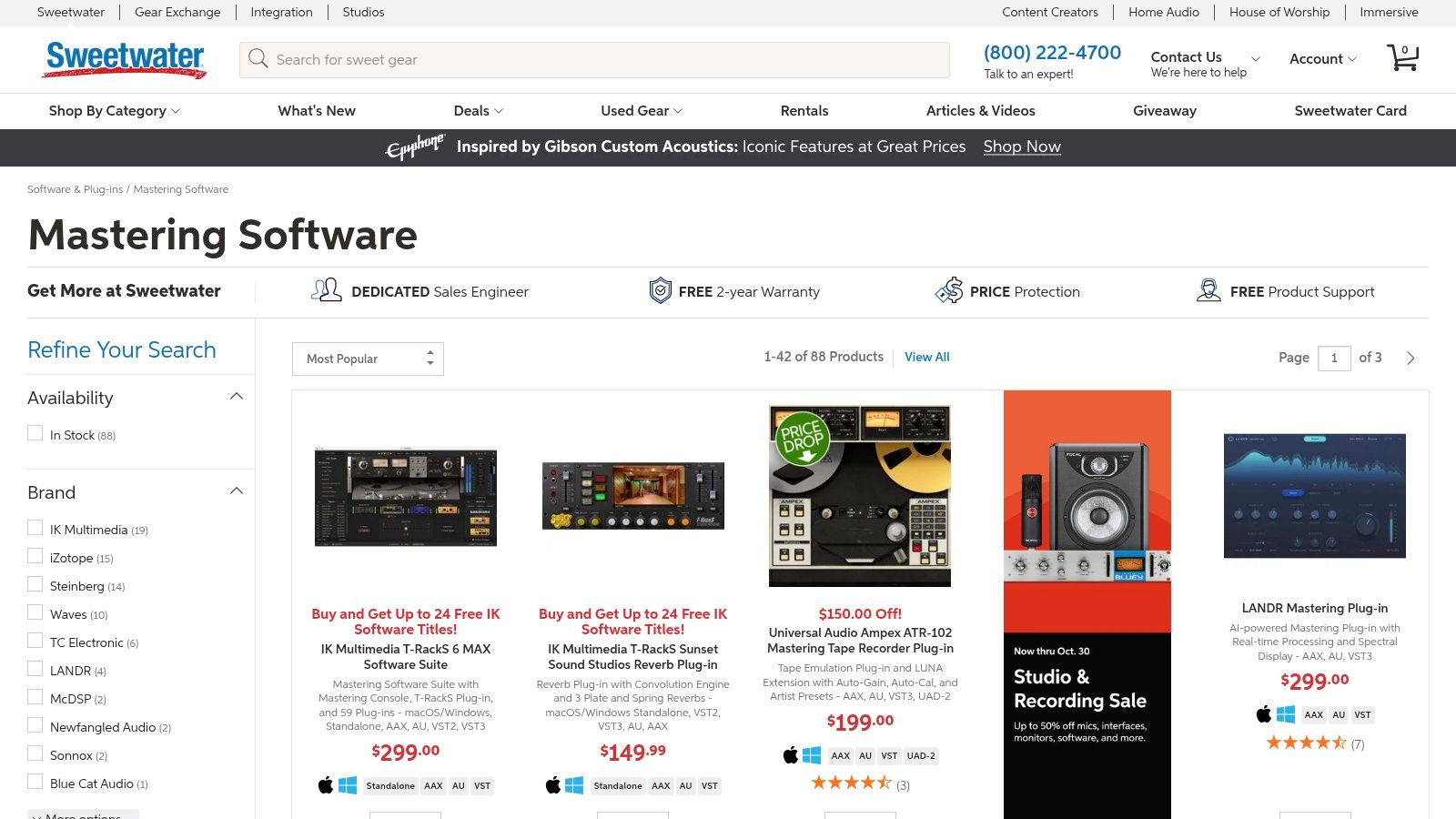Click star rating of Ampex ATR-102
This screenshot has height=819, width=1456.
tap(851, 783)
